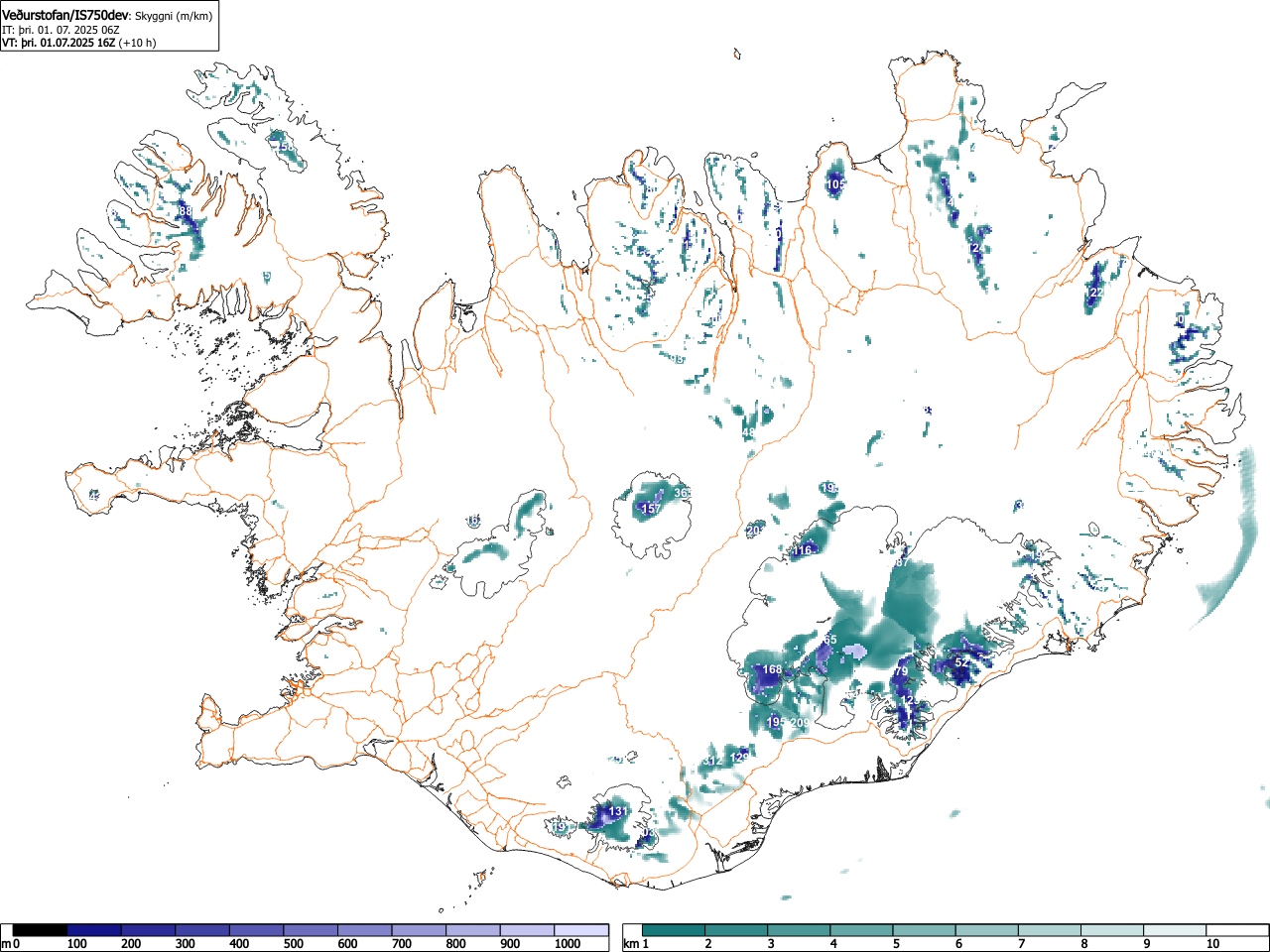The image size is (1270, 952).
Task: Click the '122' visibility value on the map
Action: point(1094,294)
